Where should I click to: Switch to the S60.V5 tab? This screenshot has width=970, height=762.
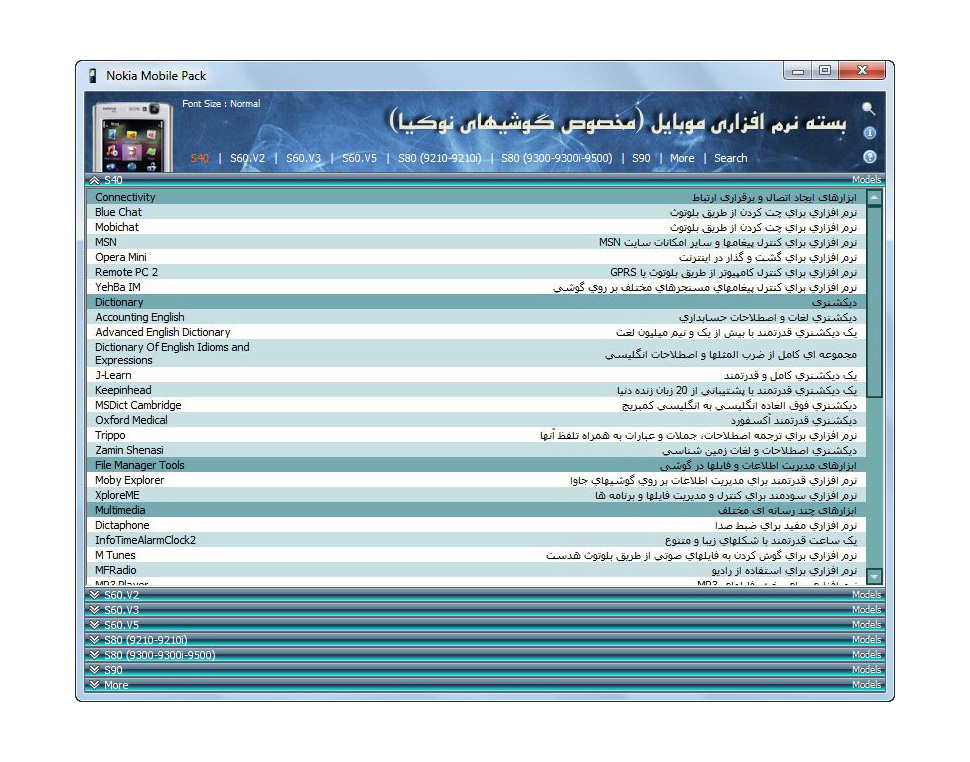click(359, 158)
